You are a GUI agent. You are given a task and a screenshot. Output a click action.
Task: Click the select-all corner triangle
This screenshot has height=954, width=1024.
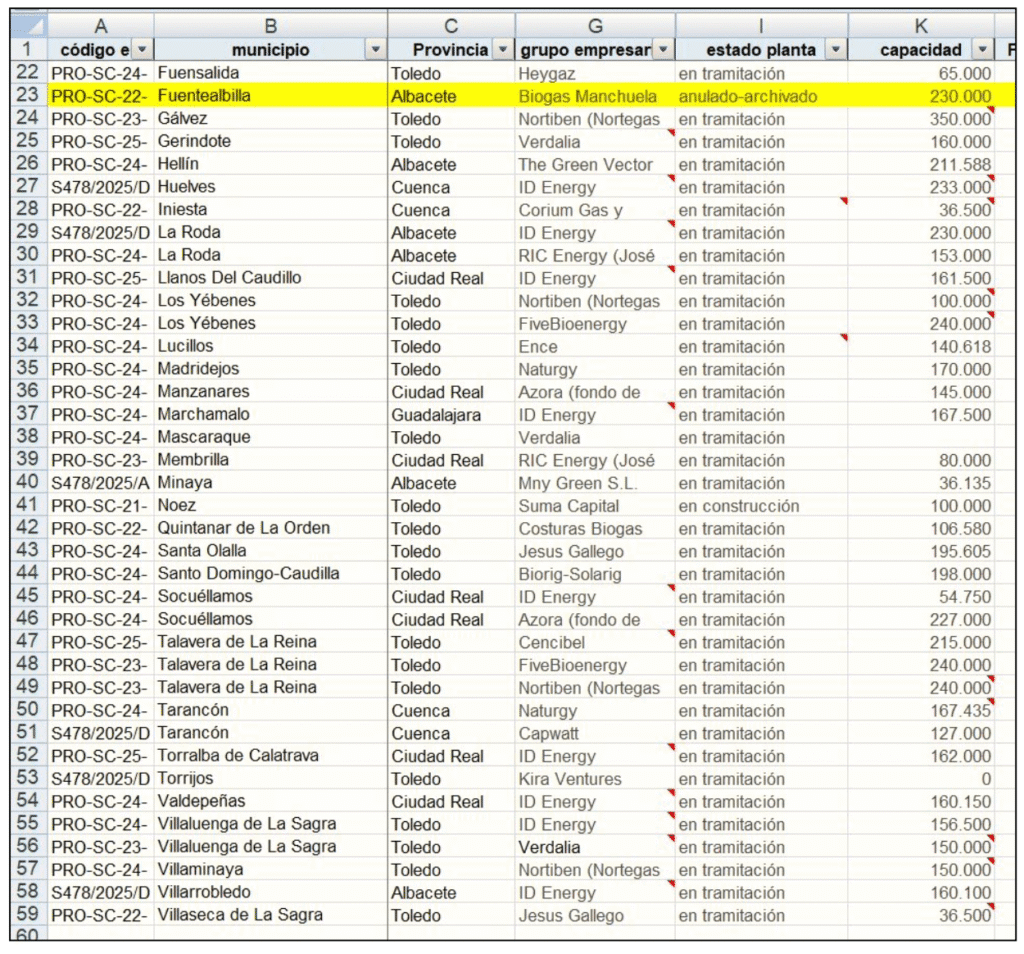click(30, 25)
